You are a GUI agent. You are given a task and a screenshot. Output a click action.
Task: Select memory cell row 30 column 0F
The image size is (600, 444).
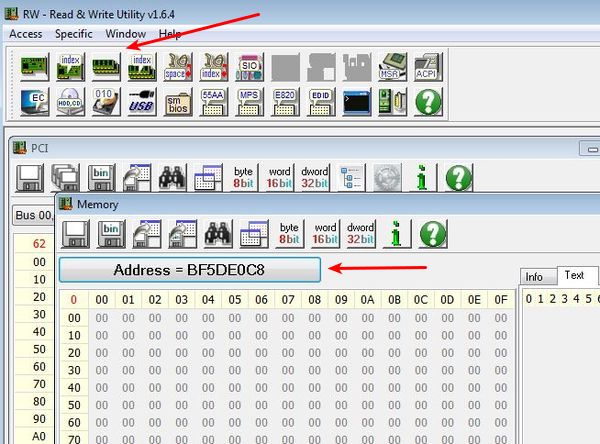[501, 371]
